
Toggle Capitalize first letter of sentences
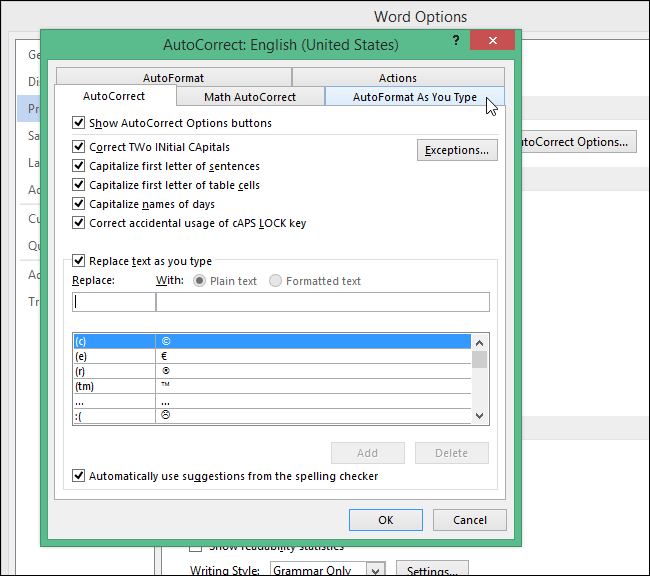point(78,166)
